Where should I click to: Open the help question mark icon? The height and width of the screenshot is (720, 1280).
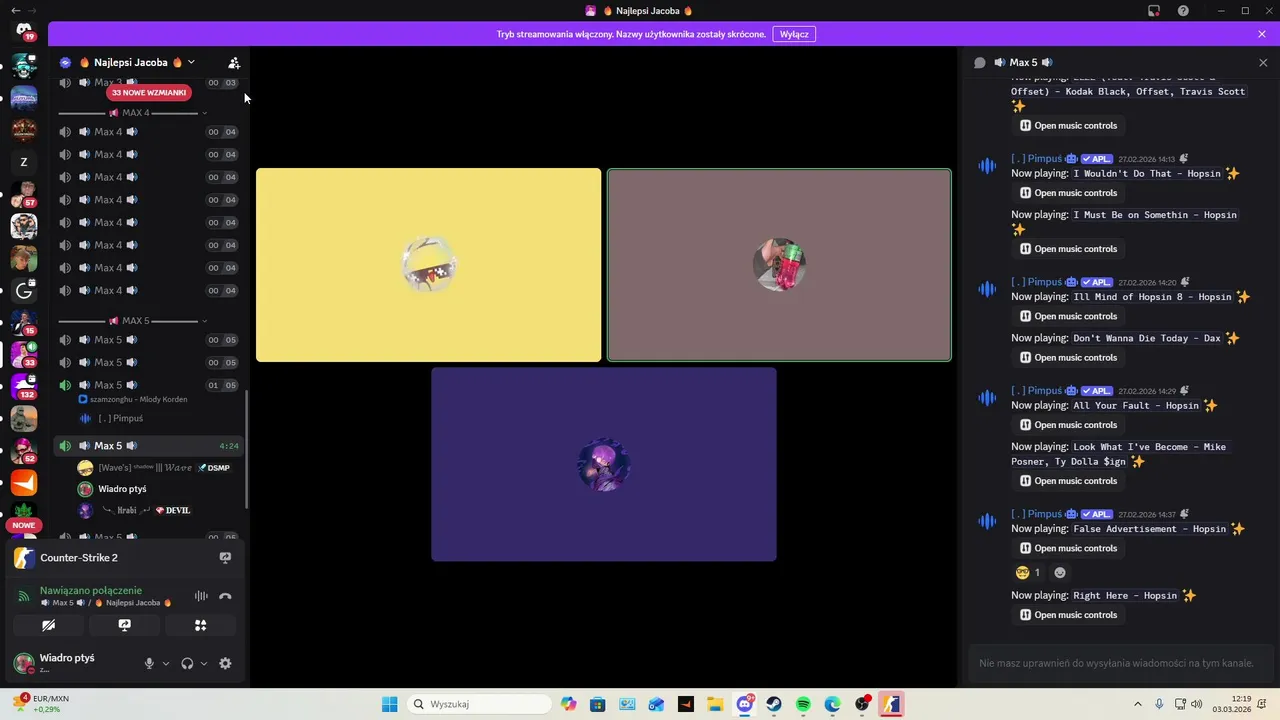coord(1183,11)
